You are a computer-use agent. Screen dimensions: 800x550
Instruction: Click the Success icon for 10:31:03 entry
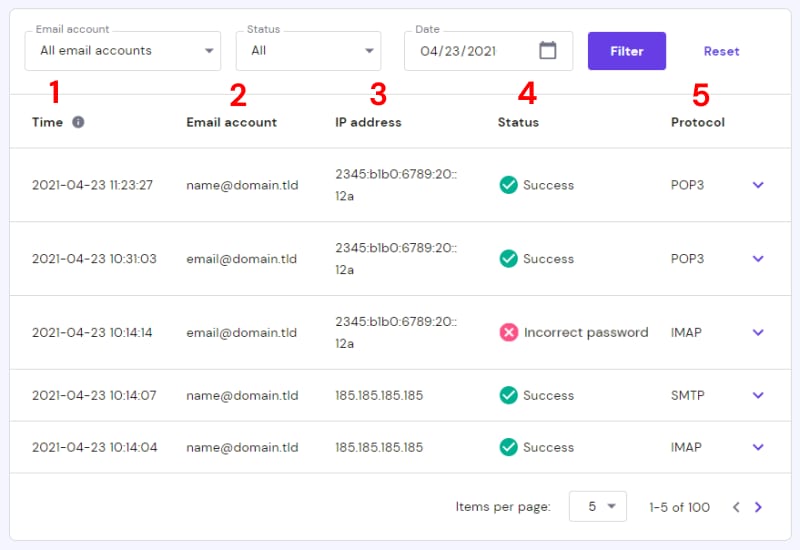tap(508, 258)
